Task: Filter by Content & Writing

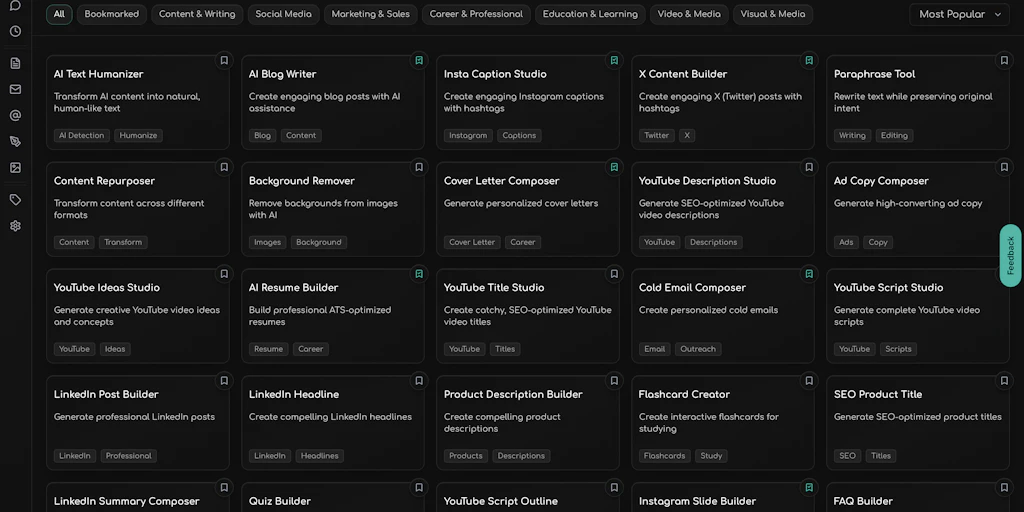Action: pos(197,14)
